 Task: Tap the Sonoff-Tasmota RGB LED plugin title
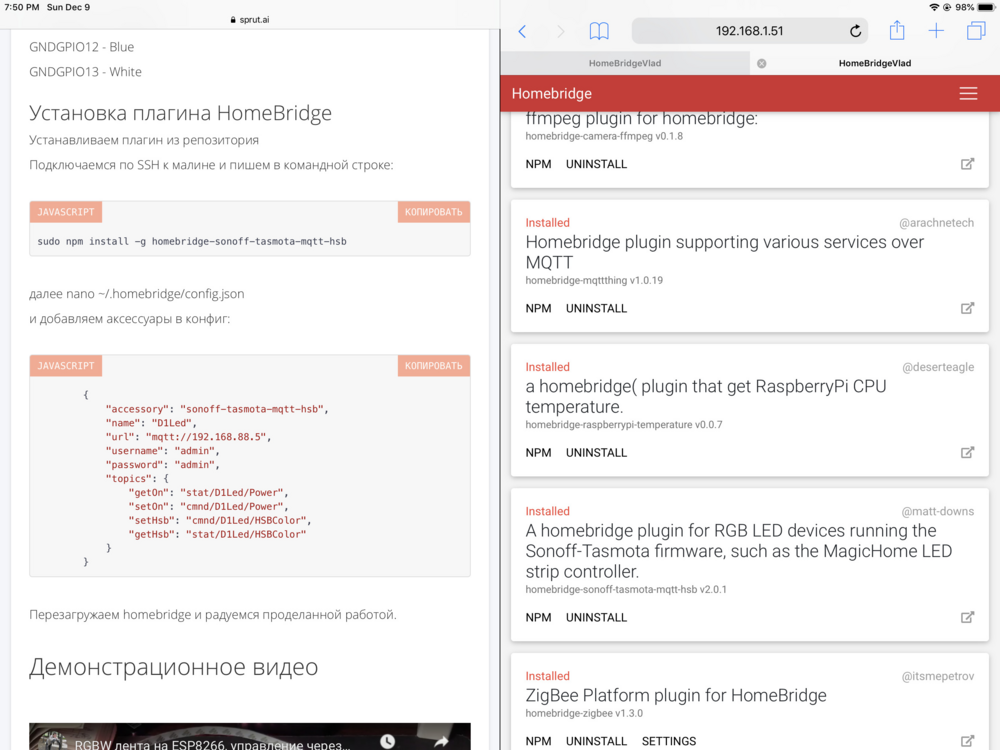(x=739, y=550)
